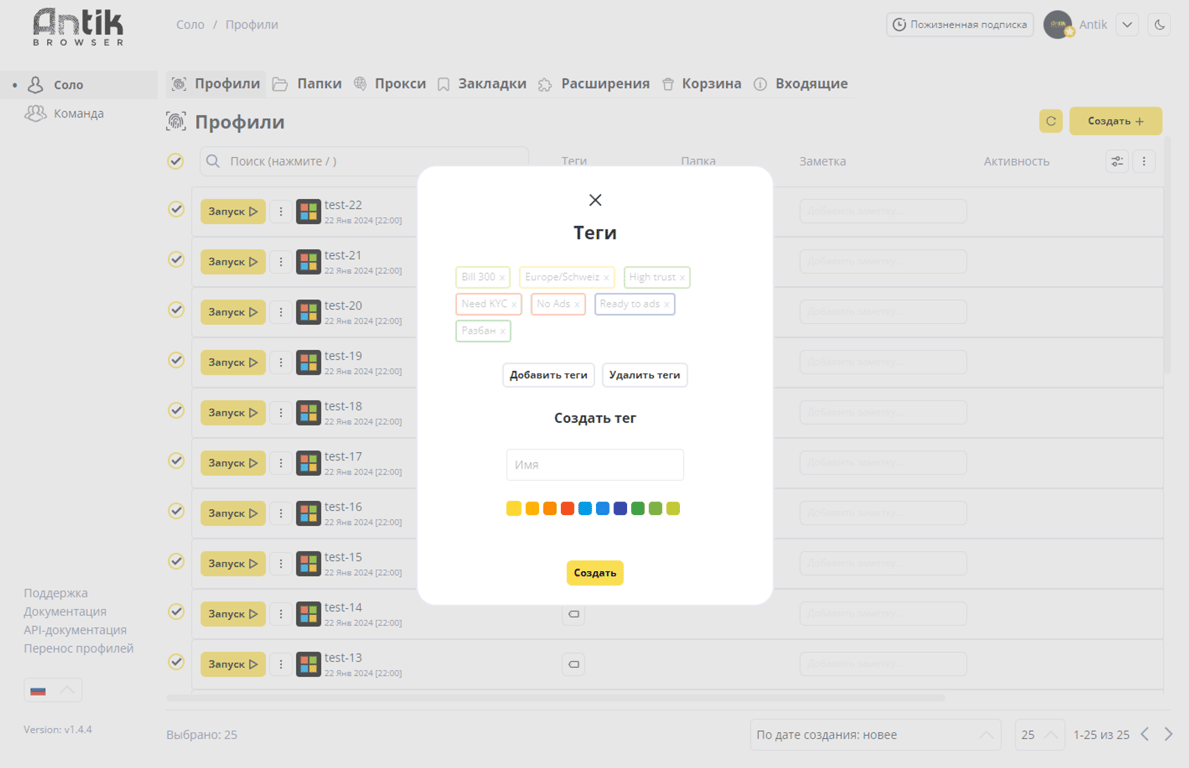Go to next page arrow

click(1169, 734)
